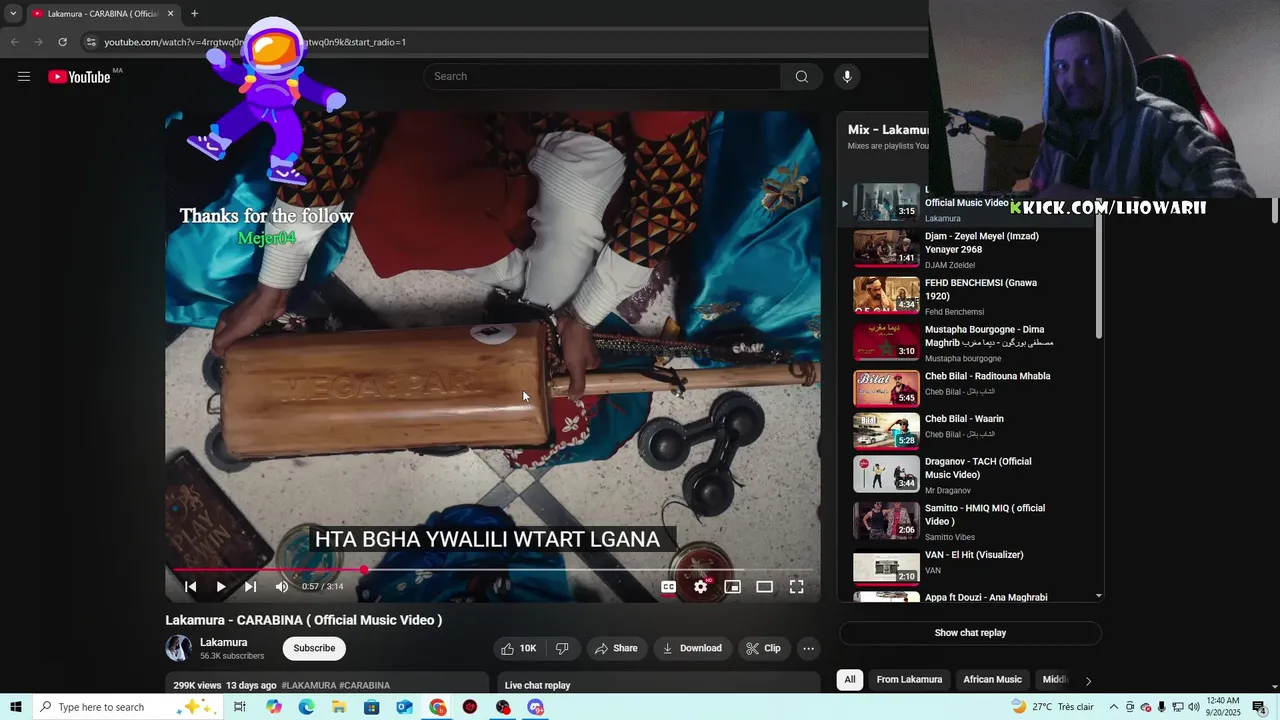Image resolution: width=1280 pixels, height=720 pixels.
Task: Close the Lakamura - CARABINA tab
Action: [x=170, y=13]
